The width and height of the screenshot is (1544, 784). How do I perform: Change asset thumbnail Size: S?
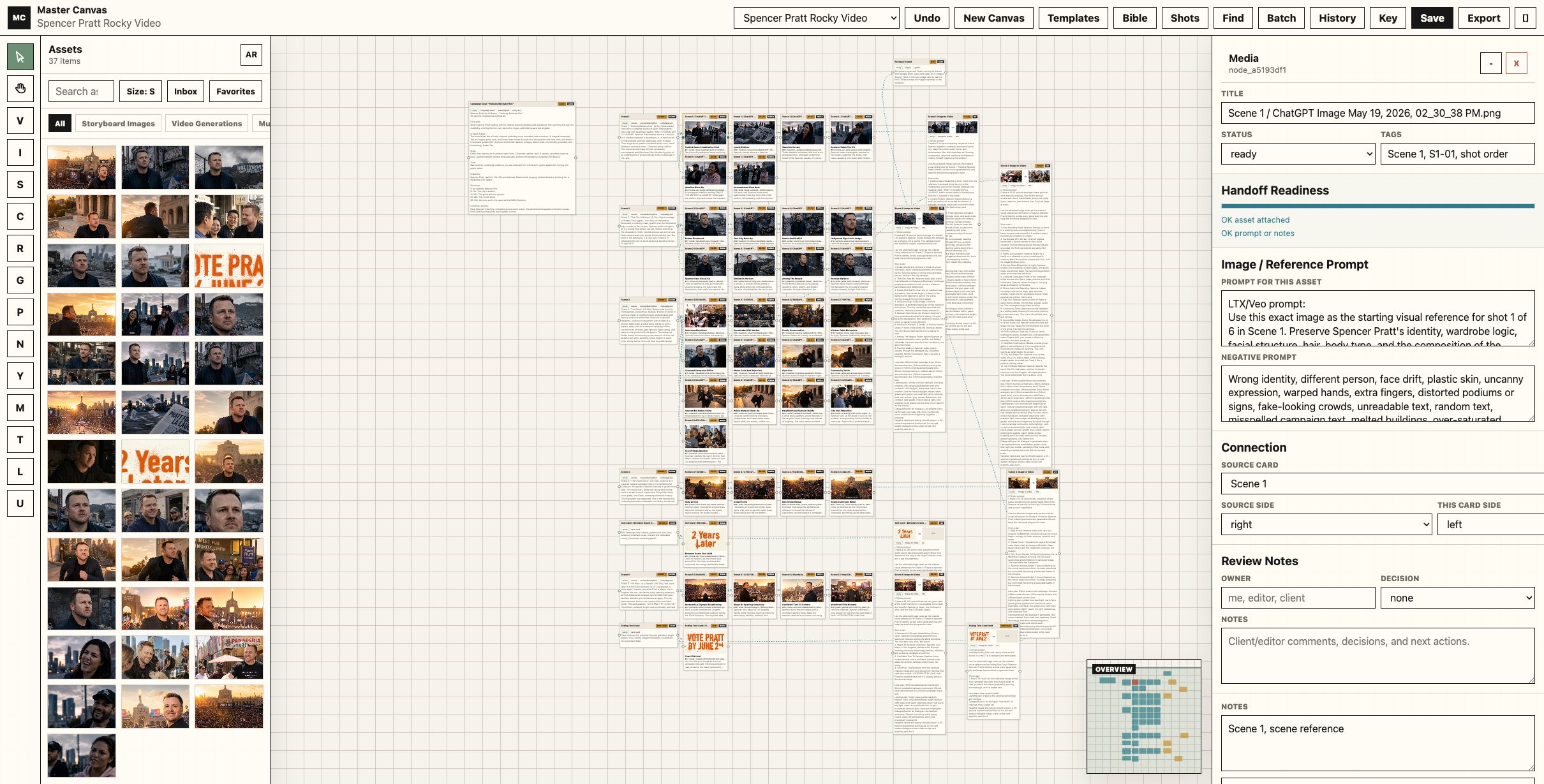[140, 91]
